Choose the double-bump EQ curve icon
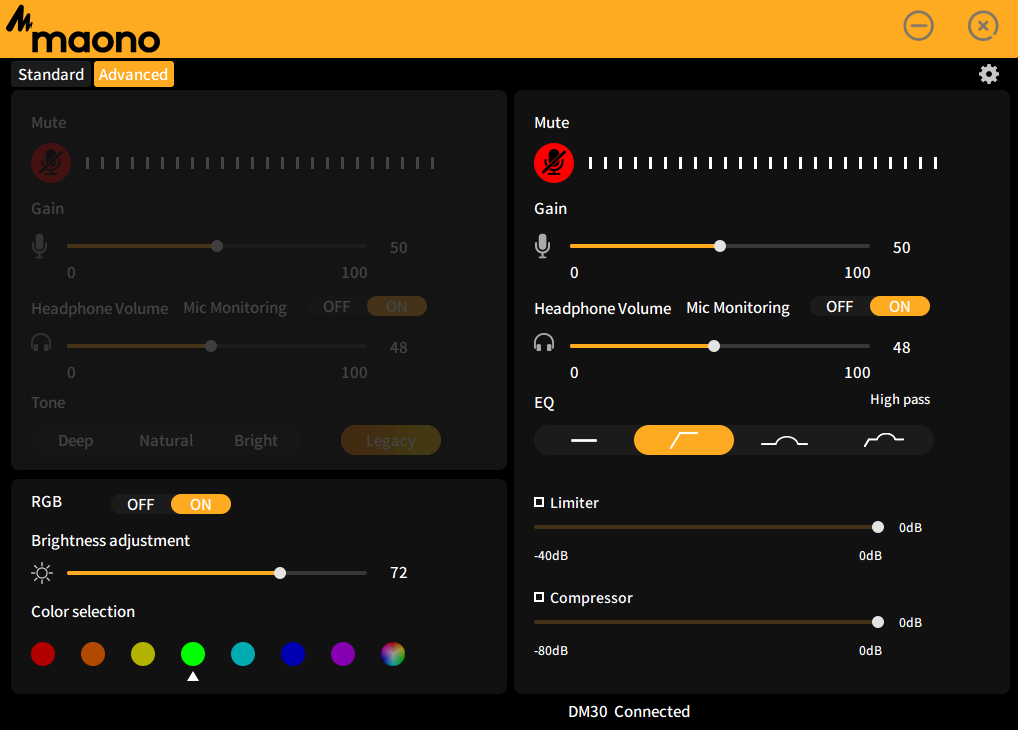This screenshot has width=1018, height=730. (x=883, y=440)
